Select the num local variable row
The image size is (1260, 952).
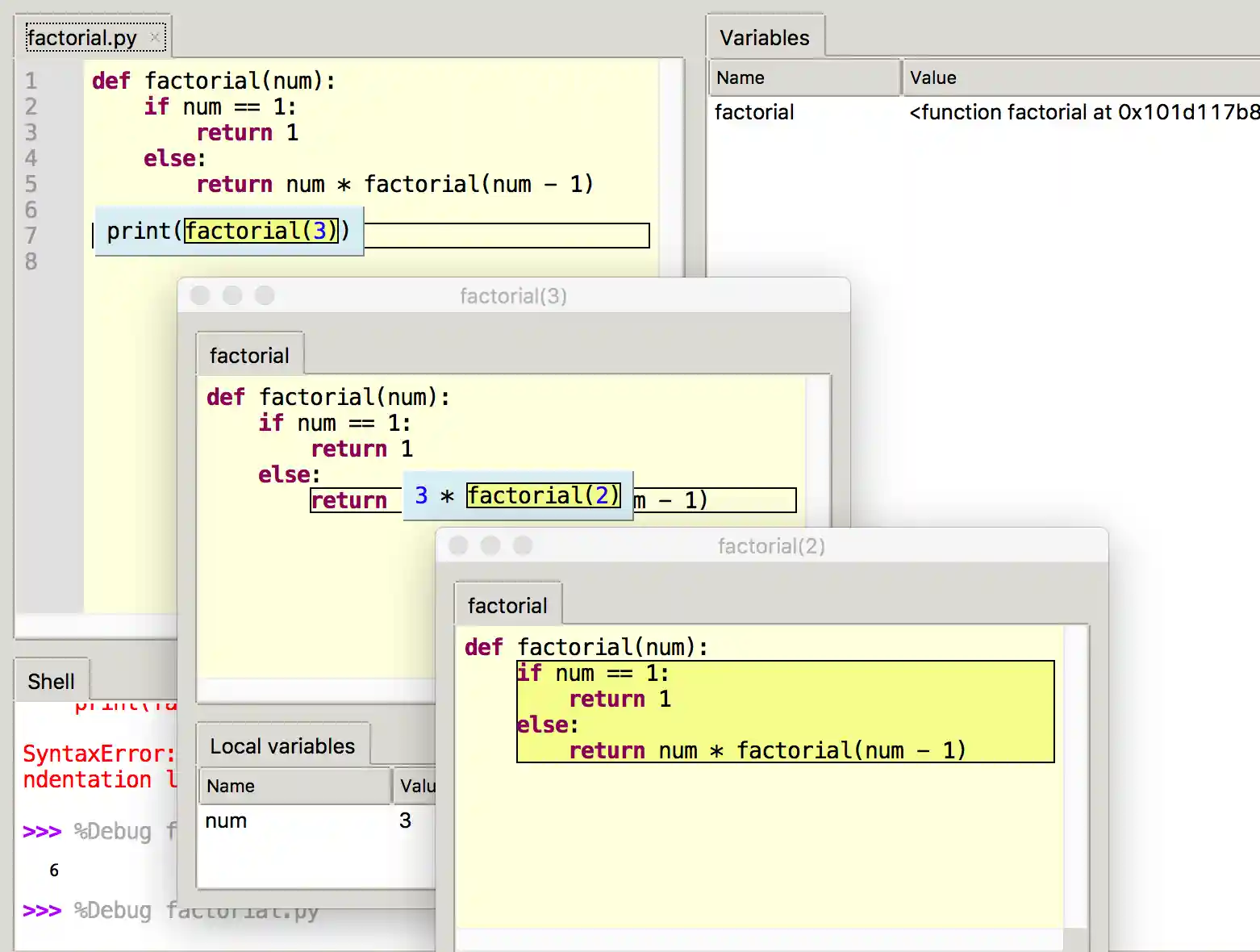coord(226,820)
